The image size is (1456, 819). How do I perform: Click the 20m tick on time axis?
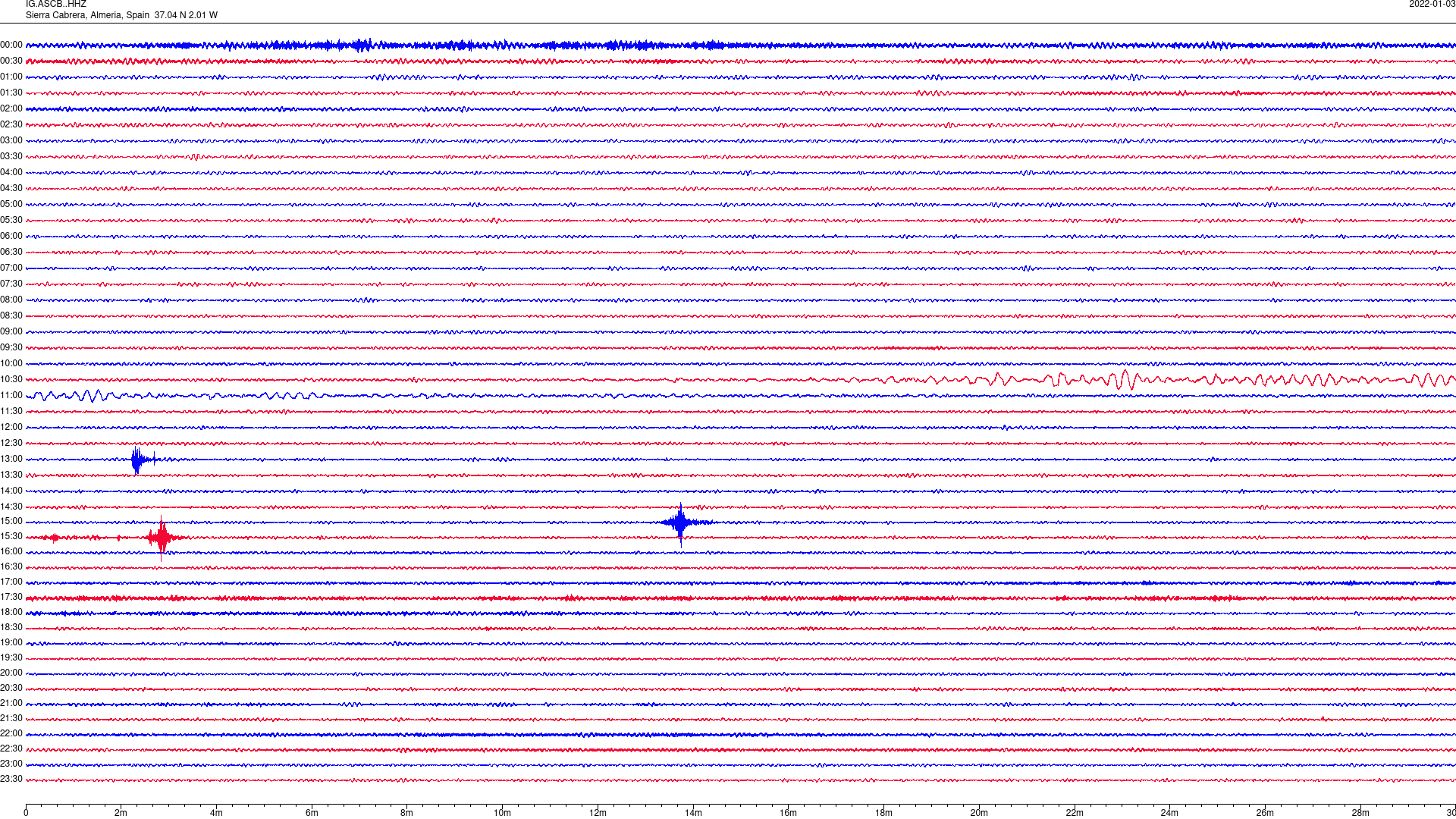click(979, 813)
